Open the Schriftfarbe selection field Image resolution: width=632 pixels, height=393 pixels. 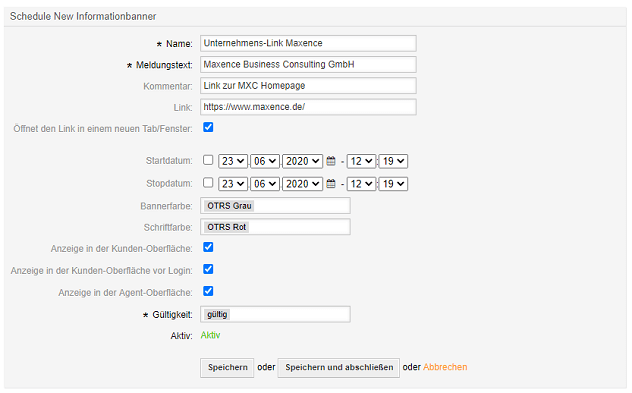tap(275, 227)
